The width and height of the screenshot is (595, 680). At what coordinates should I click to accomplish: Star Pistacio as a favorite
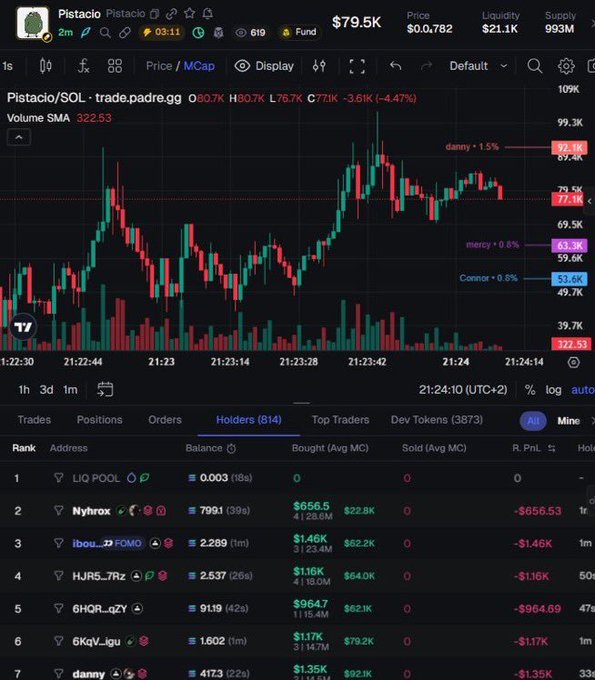pos(190,13)
